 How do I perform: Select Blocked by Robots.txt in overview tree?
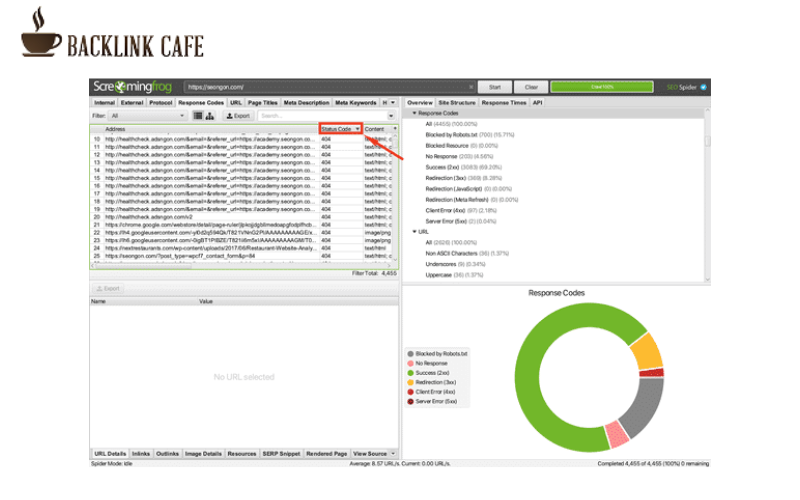click(469, 135)
